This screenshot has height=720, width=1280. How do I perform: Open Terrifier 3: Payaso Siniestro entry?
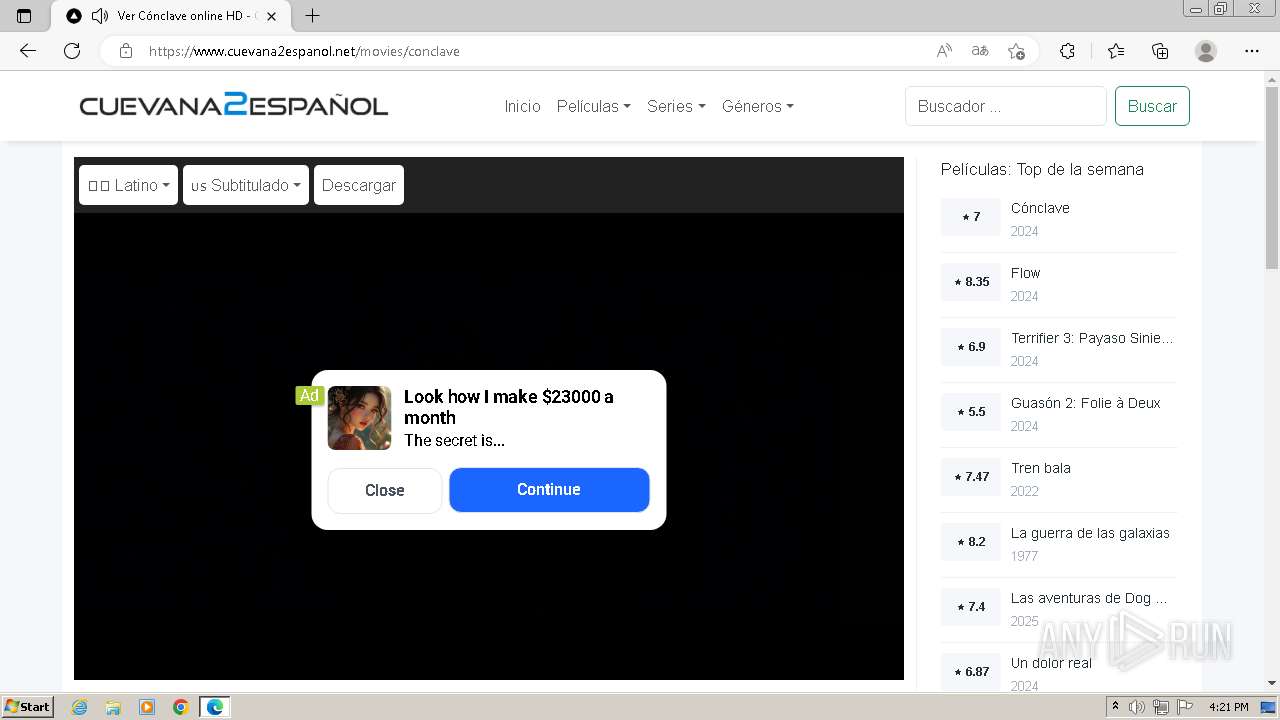(1092, 338)
